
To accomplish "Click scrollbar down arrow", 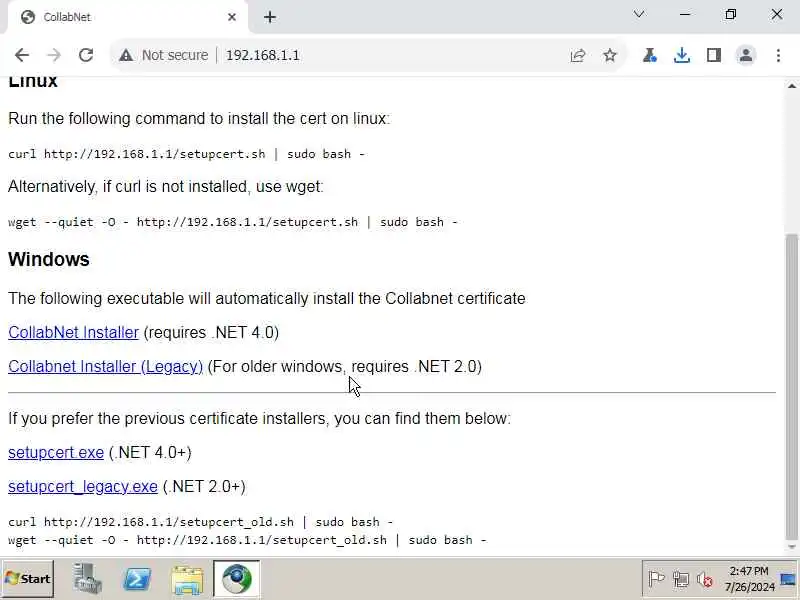I will pyautogui.click(x=791, y=547).
